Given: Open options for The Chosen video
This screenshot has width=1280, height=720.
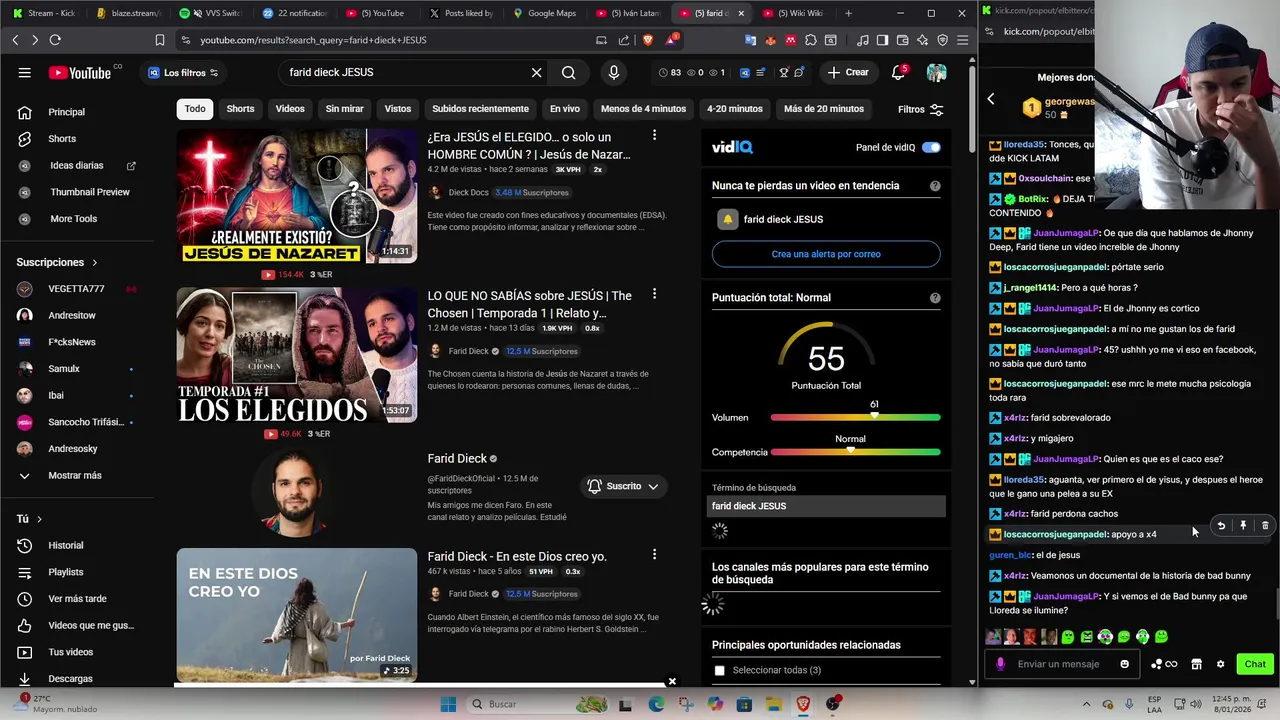Looking at the screenshot, I should (654, 294).
